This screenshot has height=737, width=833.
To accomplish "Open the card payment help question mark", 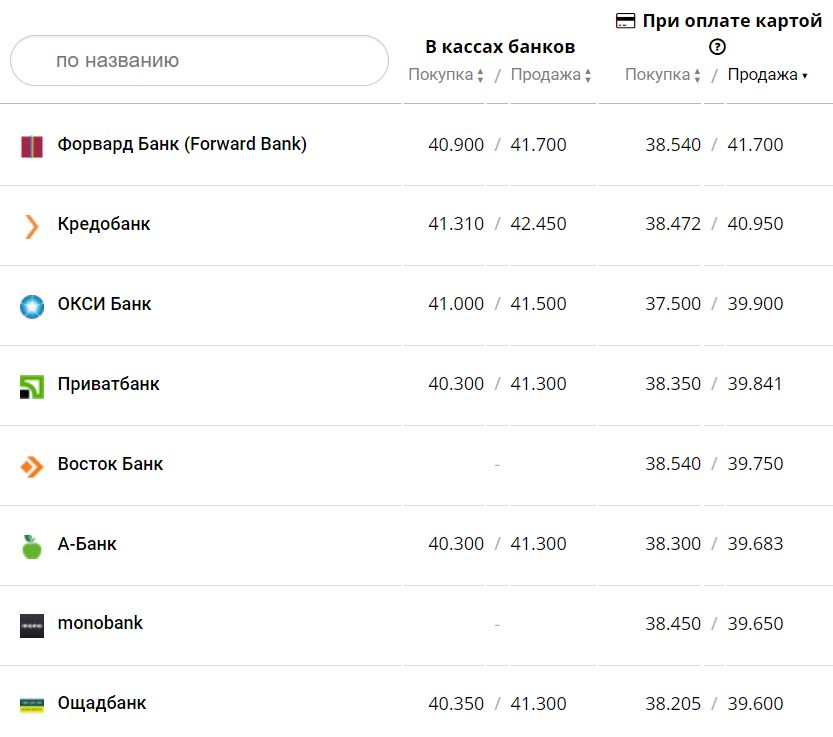I will (717, 46).
